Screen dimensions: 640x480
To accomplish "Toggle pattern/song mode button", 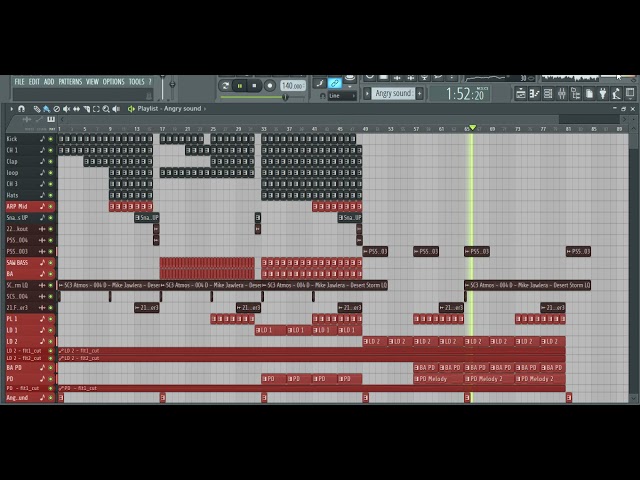I will pos(225,86).
